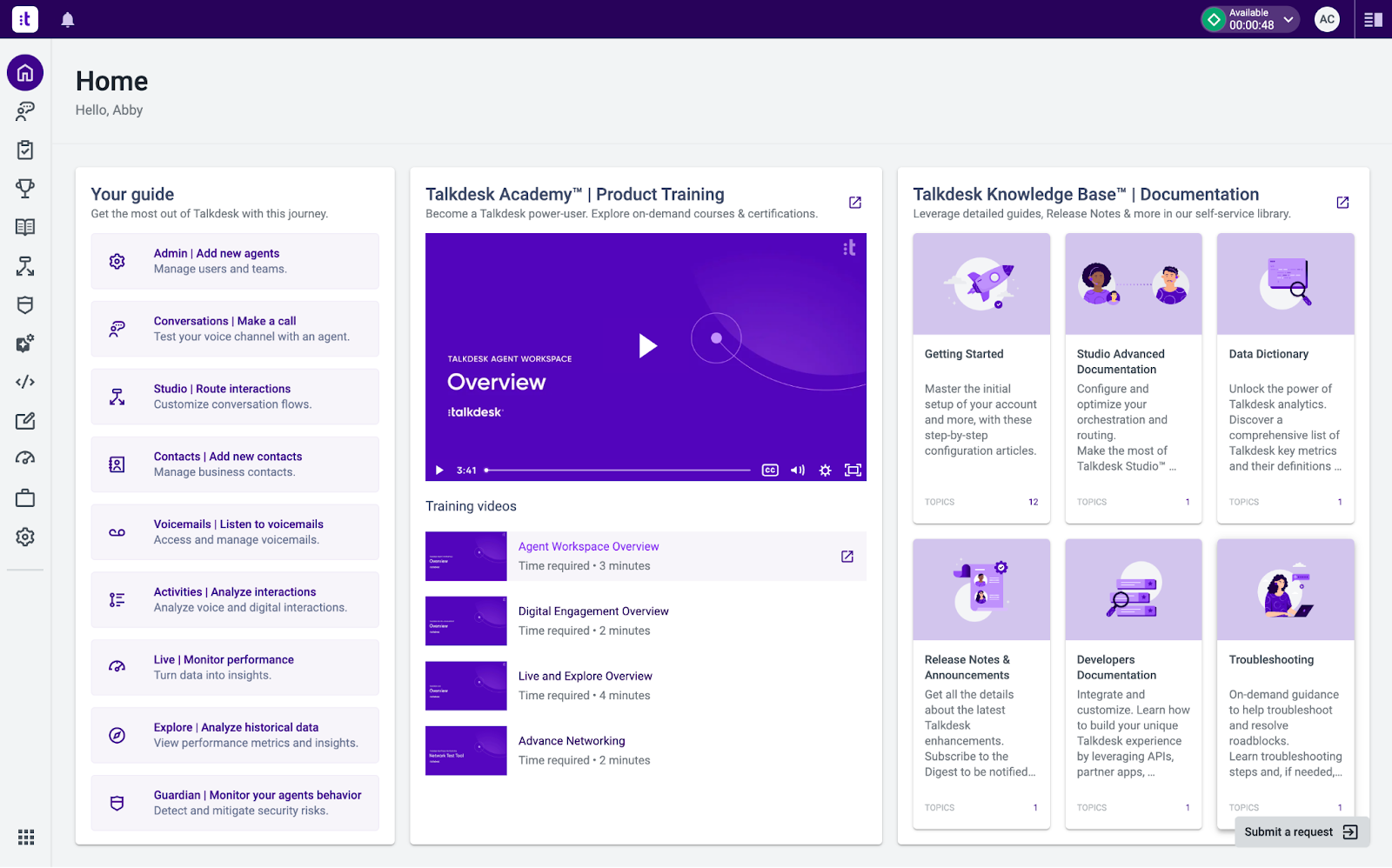The width and height of the screenshot is (1392, 868).
Task: Open the briefcase sidebar icon
Action: tap(25, 498)
